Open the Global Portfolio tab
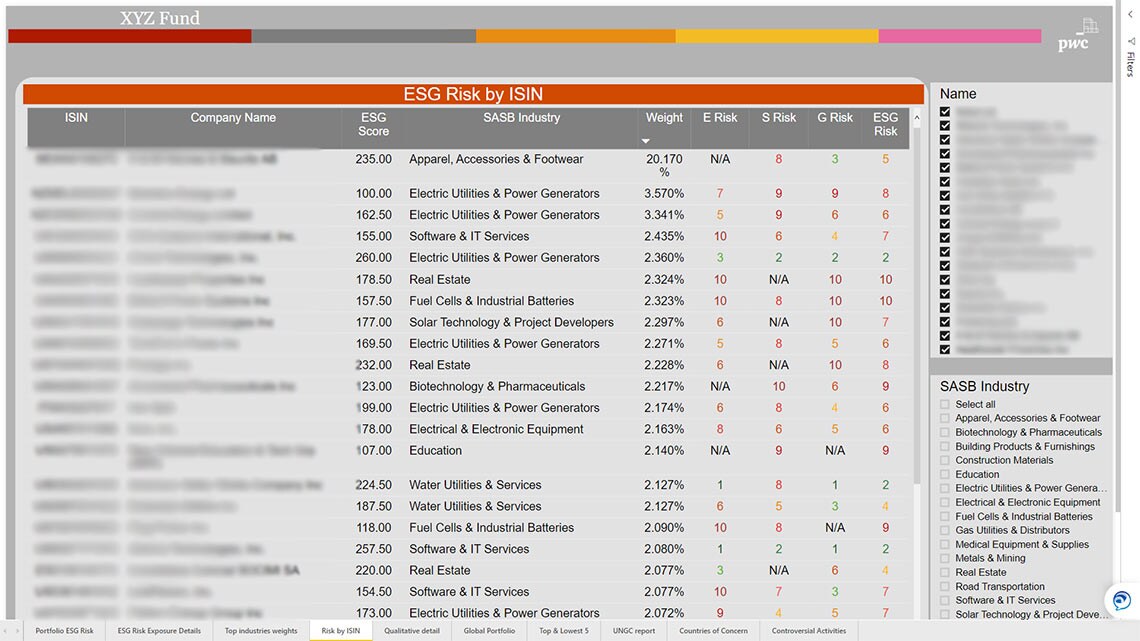 (489, 631)
